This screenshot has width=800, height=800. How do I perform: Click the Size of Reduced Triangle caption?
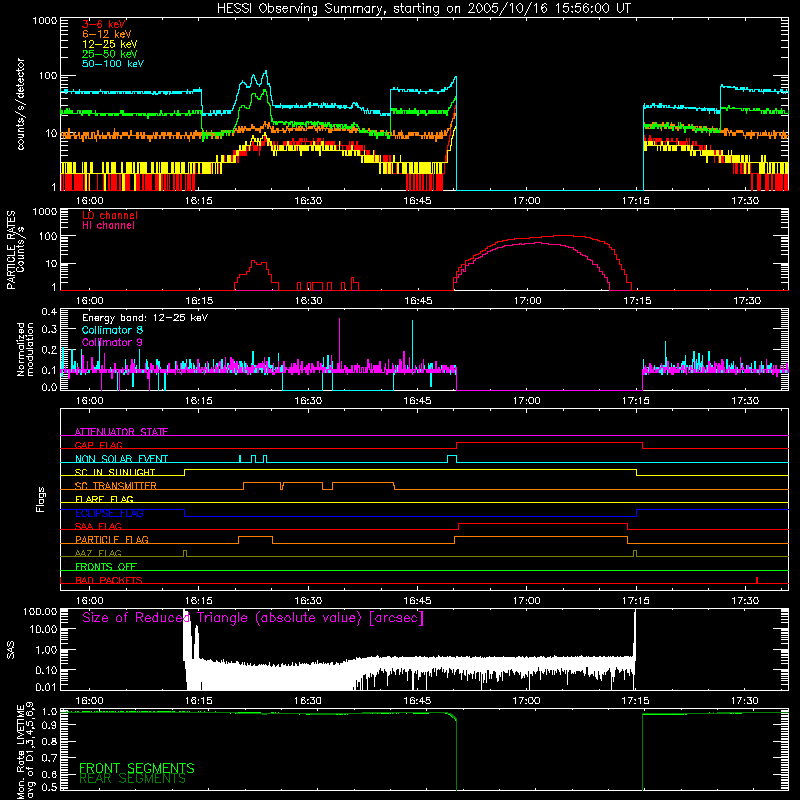(x=253, y=618)
